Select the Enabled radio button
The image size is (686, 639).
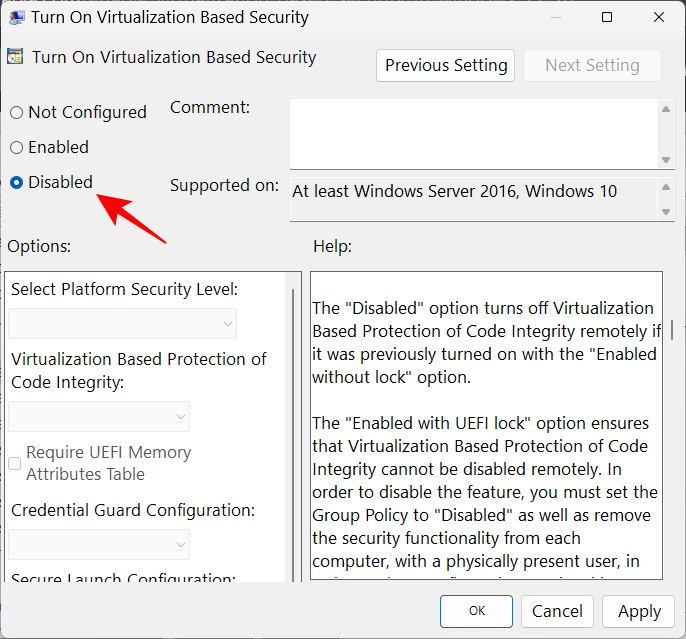[x=17, y=148]
